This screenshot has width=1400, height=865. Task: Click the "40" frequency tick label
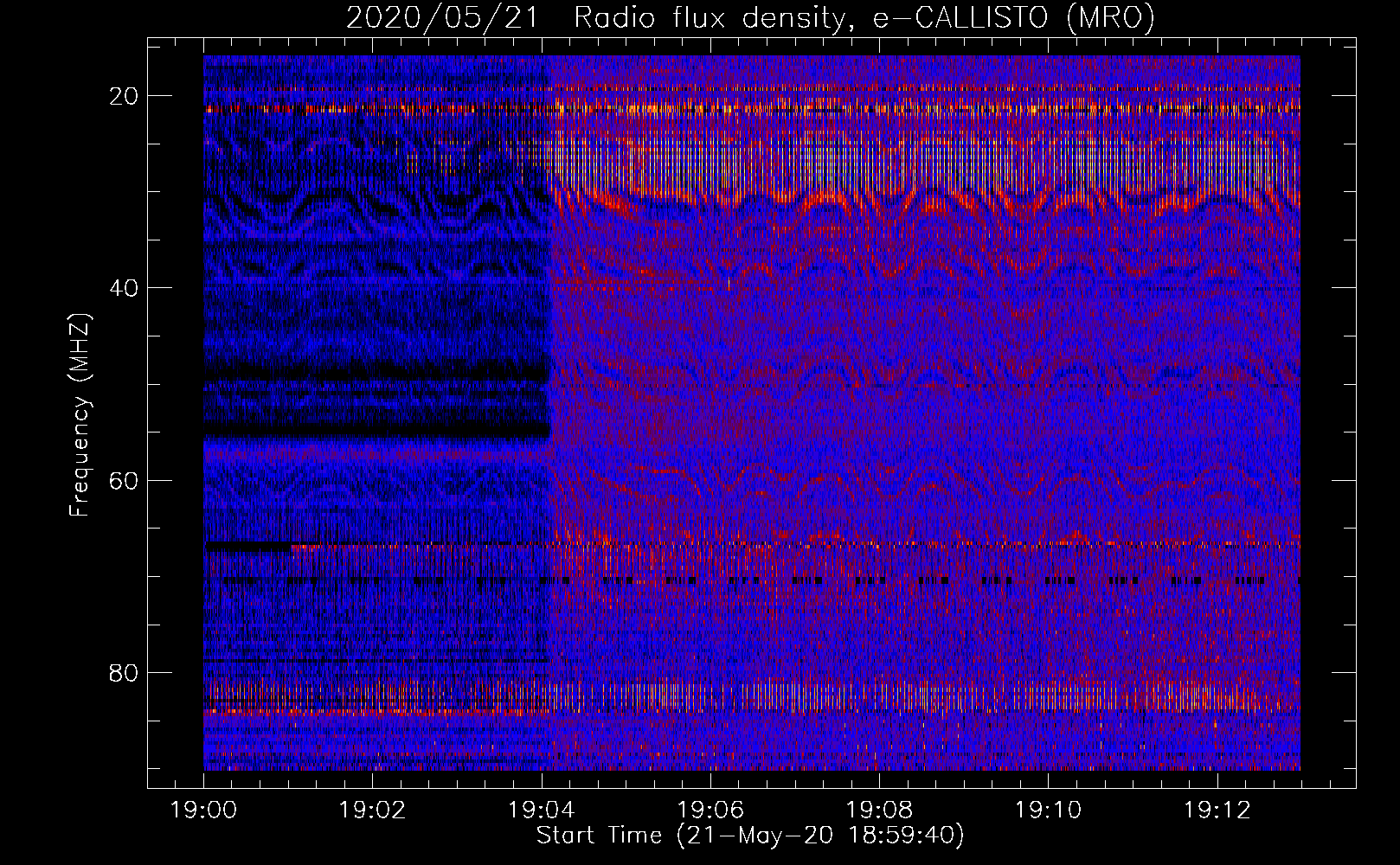click(125, 288)
